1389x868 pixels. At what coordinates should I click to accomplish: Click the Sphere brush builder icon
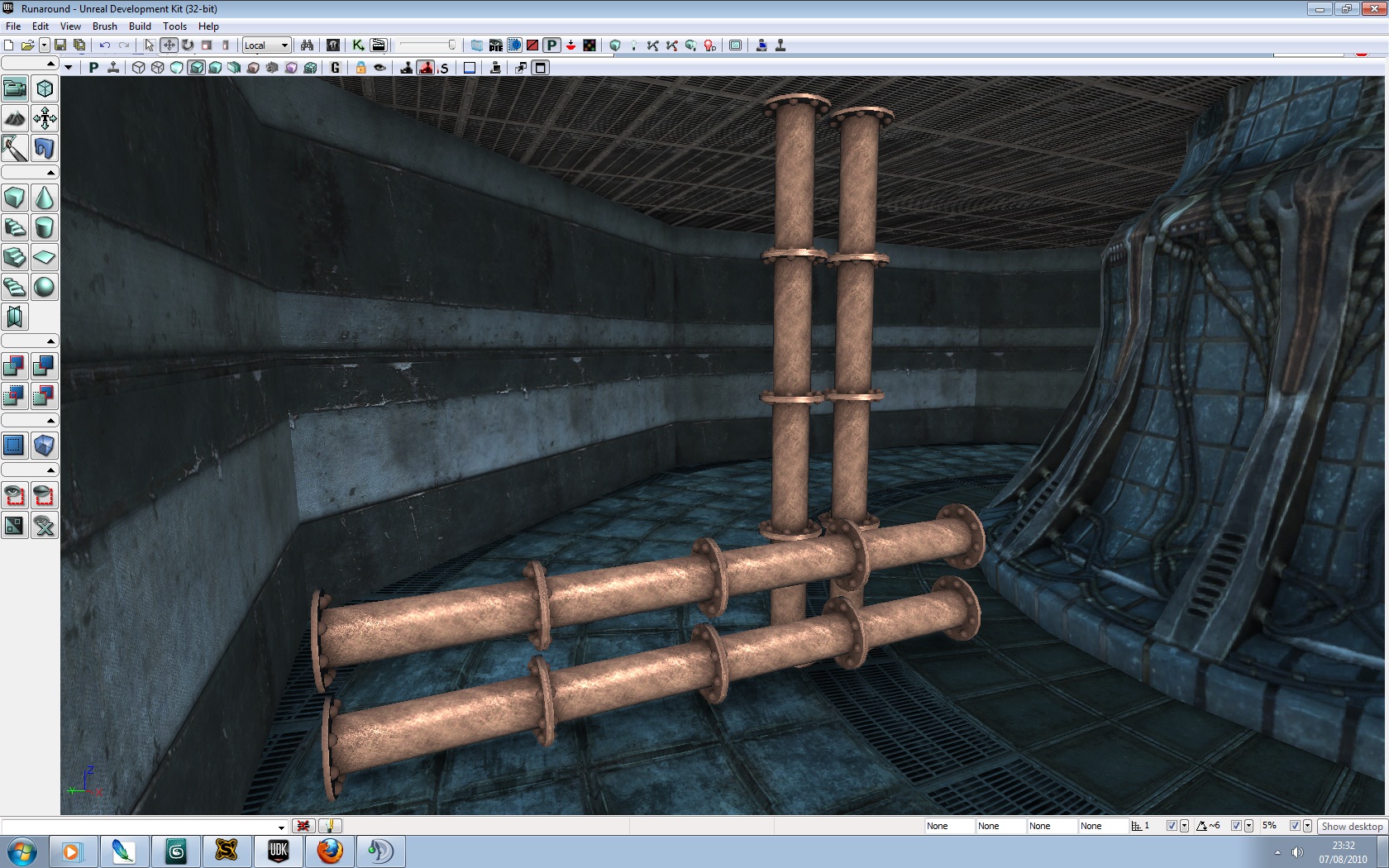(45, 287)
